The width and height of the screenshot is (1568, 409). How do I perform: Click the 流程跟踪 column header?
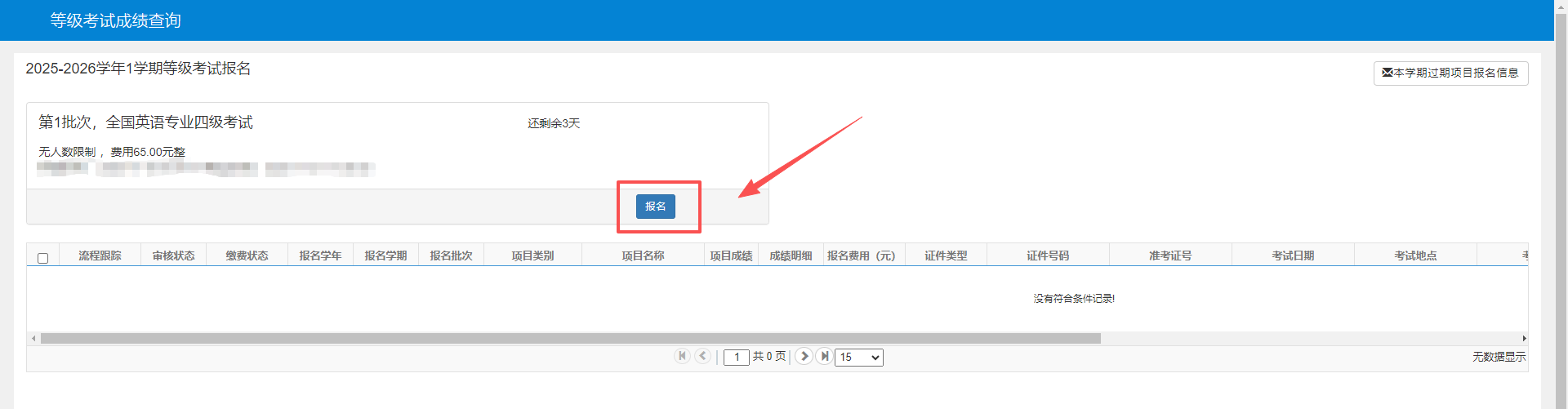pyautogui.click(x=100, y=256)
